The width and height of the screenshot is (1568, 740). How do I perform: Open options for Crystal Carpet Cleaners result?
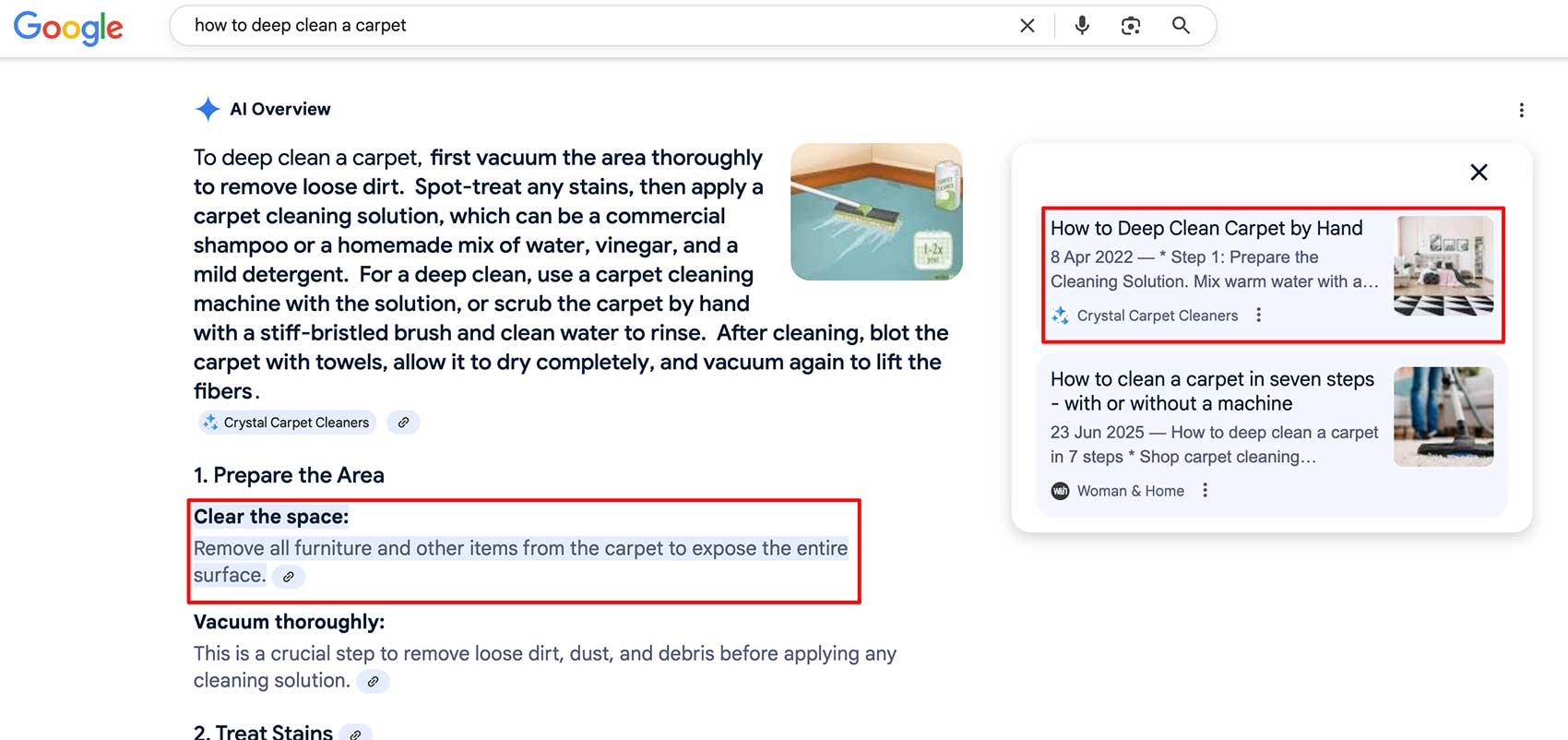(1259, 316)
